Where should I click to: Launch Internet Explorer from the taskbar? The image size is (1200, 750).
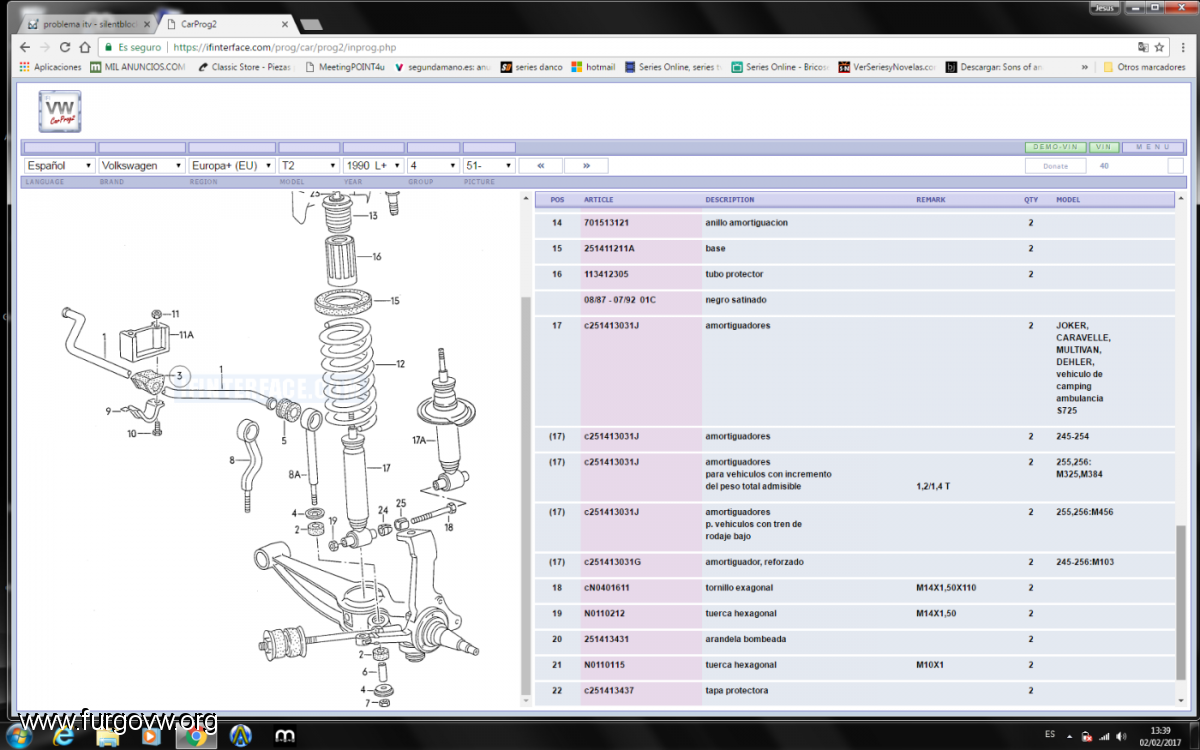63,737
